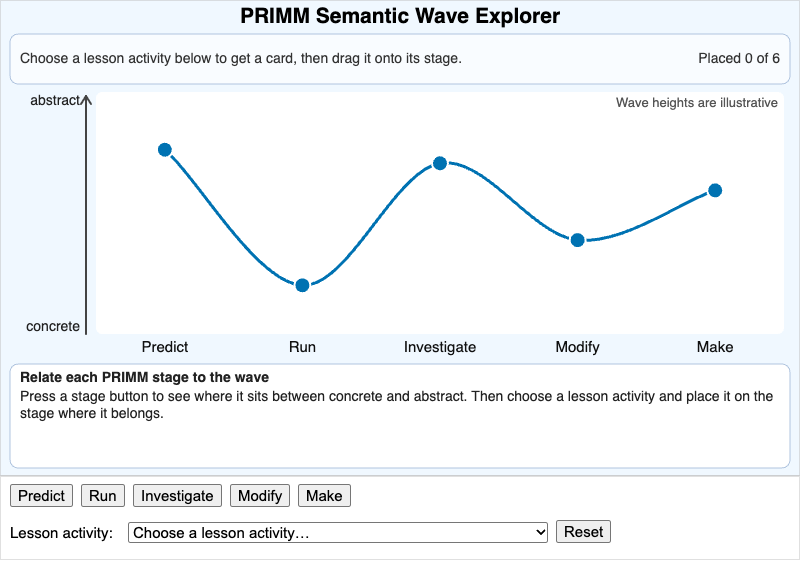Click the Make point on the wave

click(715, 191)
